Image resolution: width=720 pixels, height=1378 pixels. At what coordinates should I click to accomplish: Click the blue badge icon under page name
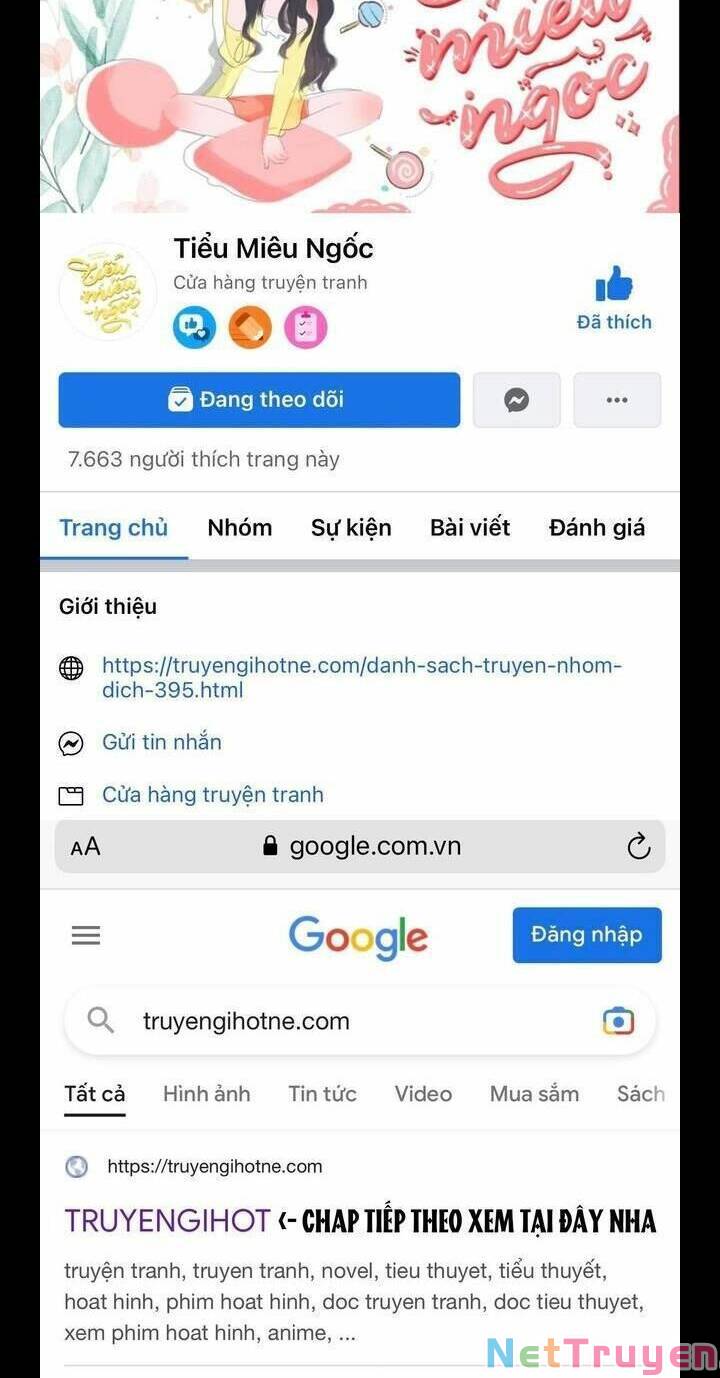194,327
